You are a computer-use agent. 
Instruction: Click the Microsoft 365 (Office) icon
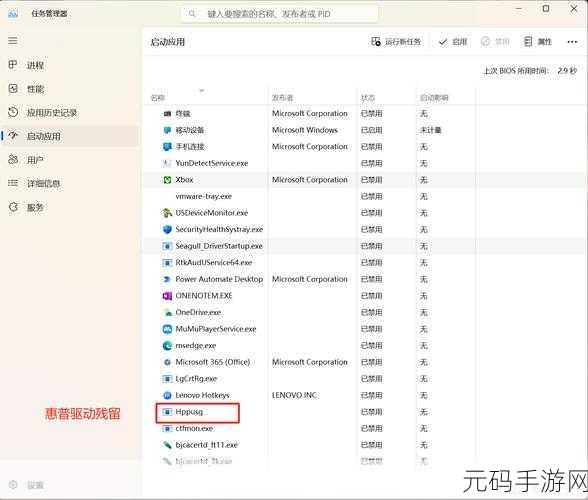point(167,362)
